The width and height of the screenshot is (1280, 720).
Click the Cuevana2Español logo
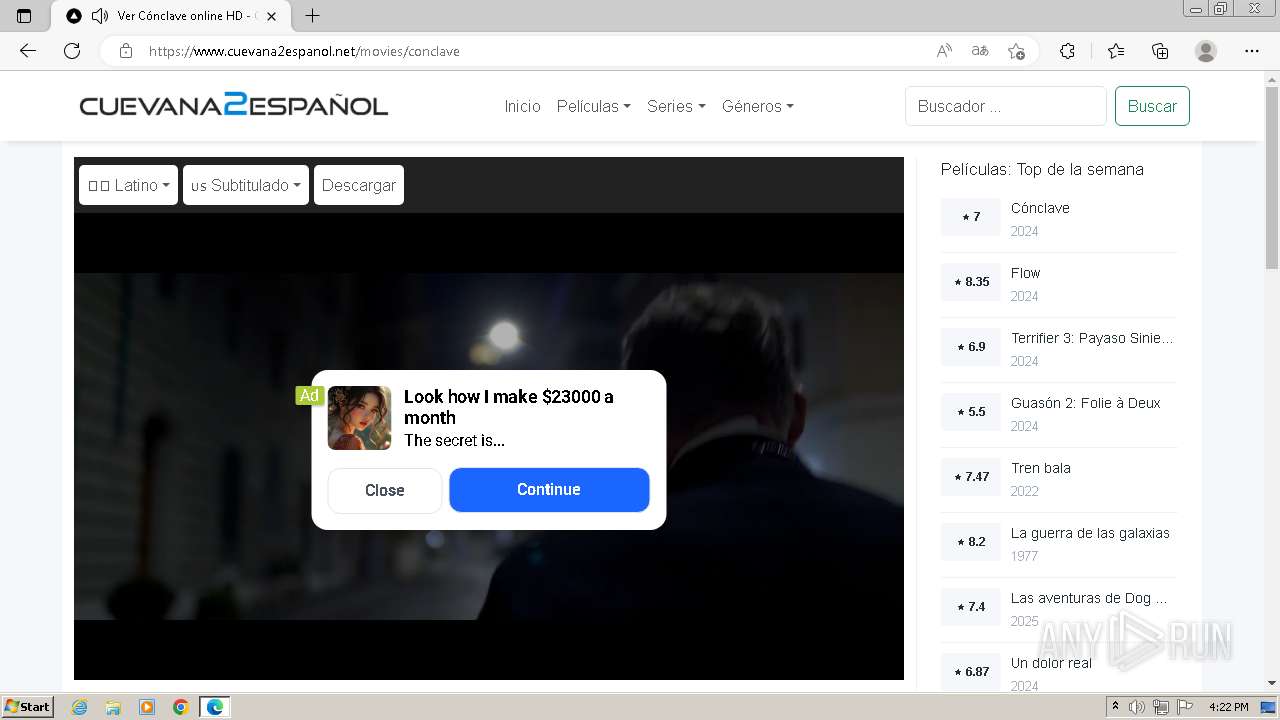(234, 105)
